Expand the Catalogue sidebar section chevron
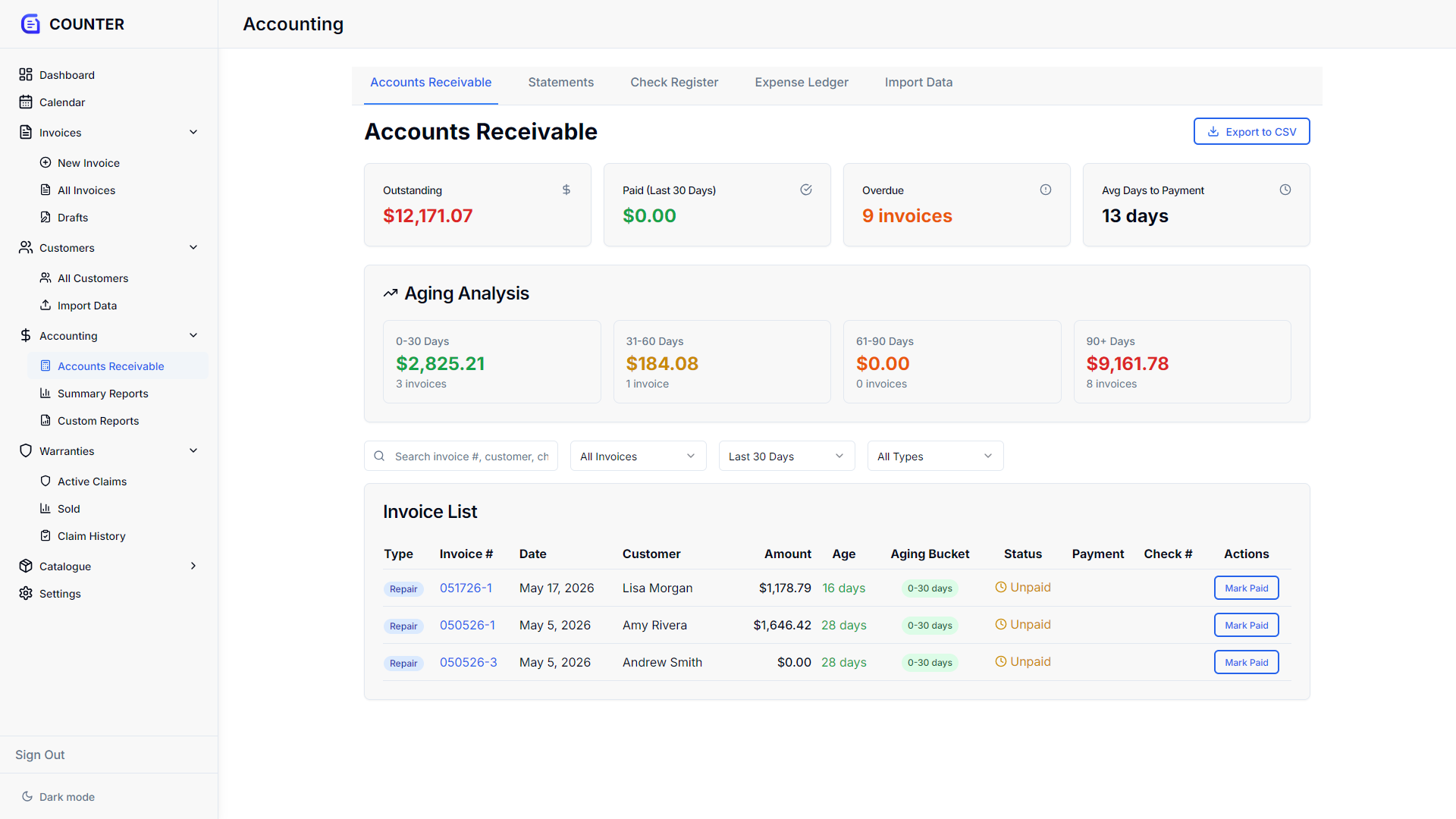The width and height of the screenshot is (1456, 819). click(x=193, y=566)
